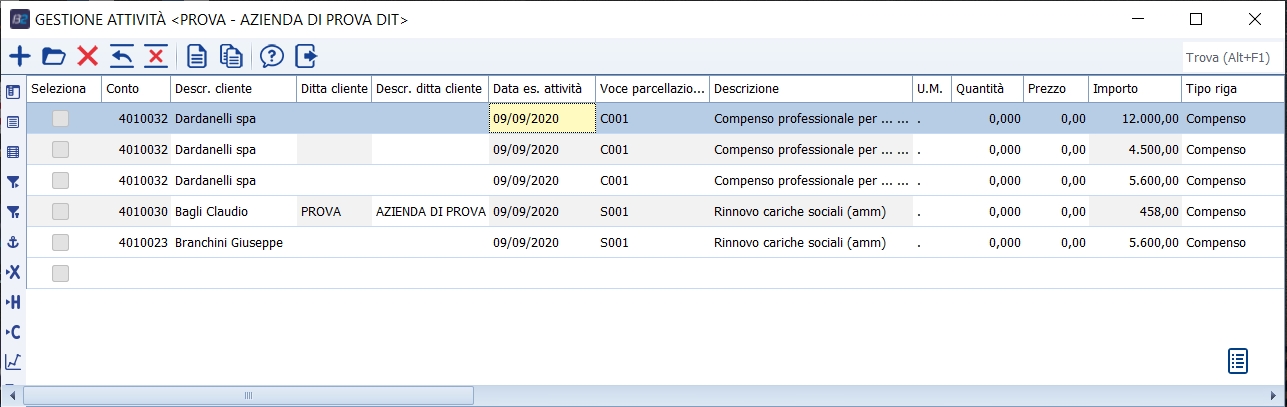
Task: Click the exit door arrow icon
Action: pyautogui.click(x=305, y=56)
